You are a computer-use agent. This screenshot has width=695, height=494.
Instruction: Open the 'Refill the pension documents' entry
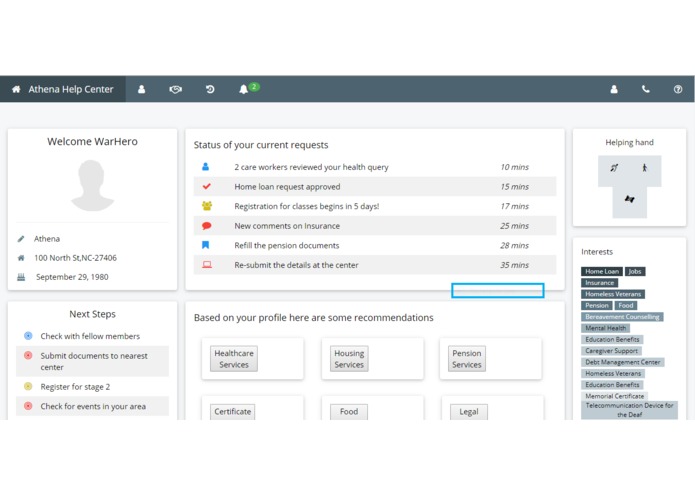(x=287, y=245)
